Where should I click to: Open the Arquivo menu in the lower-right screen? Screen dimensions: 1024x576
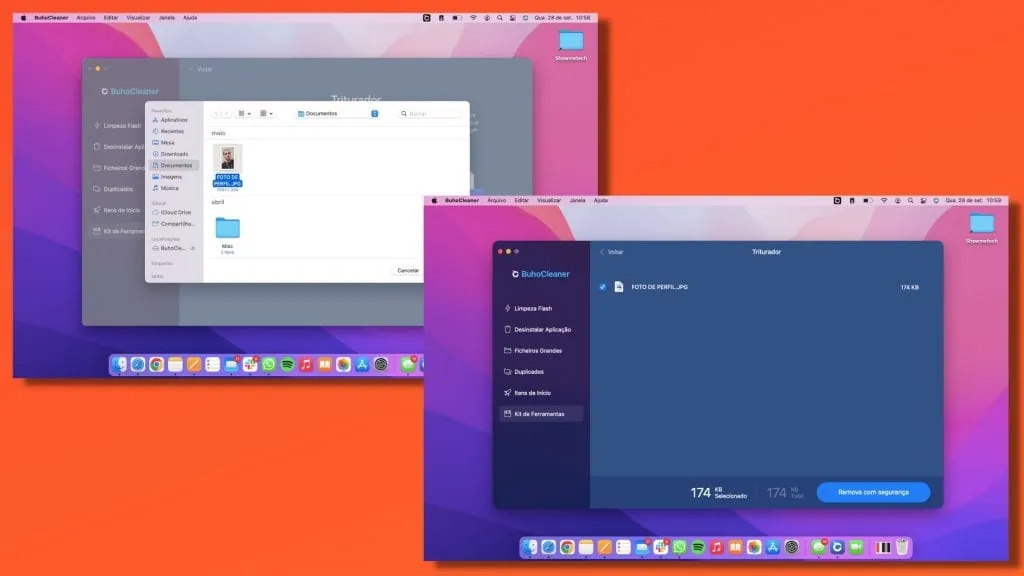point(496,200)
